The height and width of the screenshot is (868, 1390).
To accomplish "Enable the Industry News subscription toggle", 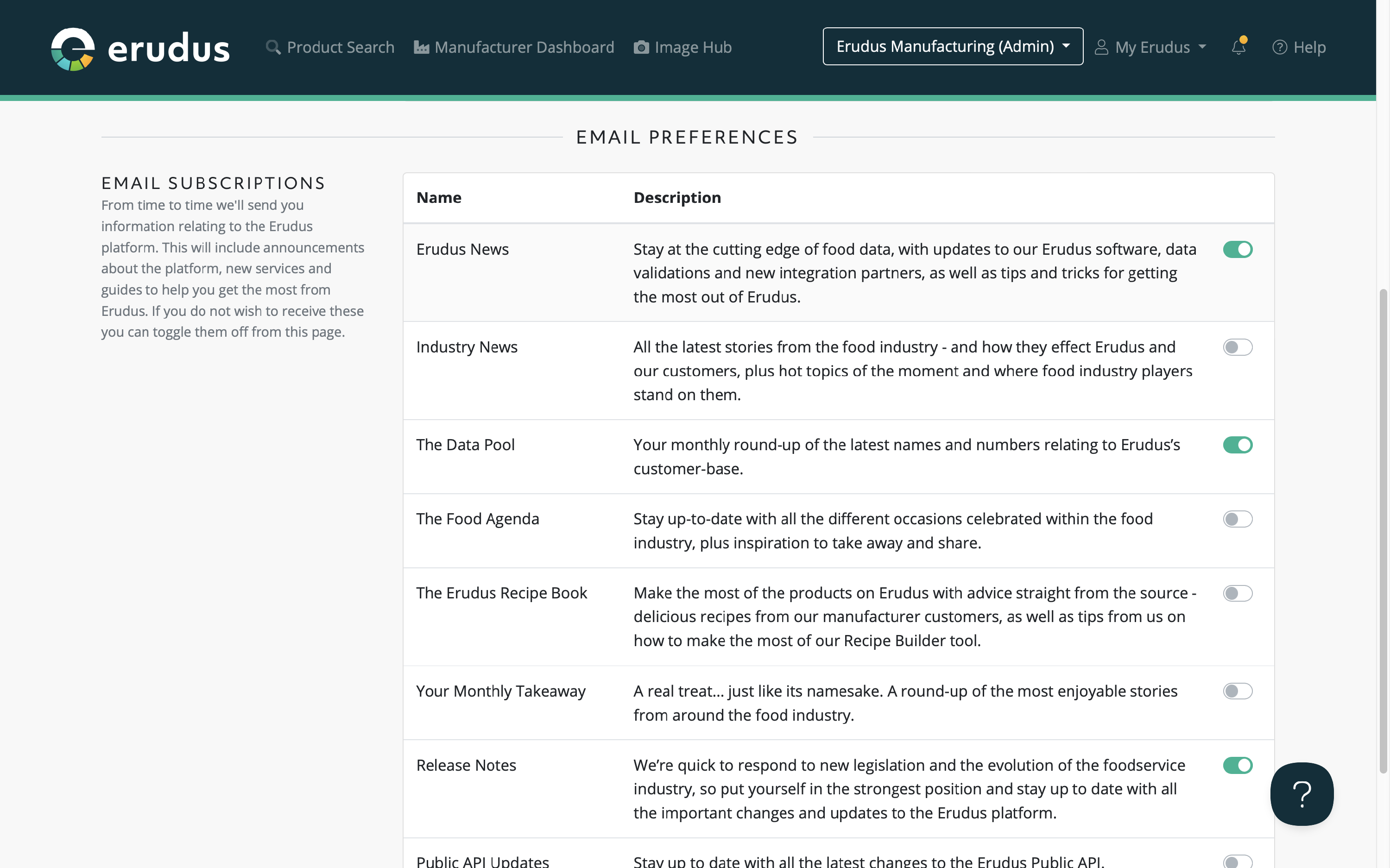I will (x=1237, y=347).
